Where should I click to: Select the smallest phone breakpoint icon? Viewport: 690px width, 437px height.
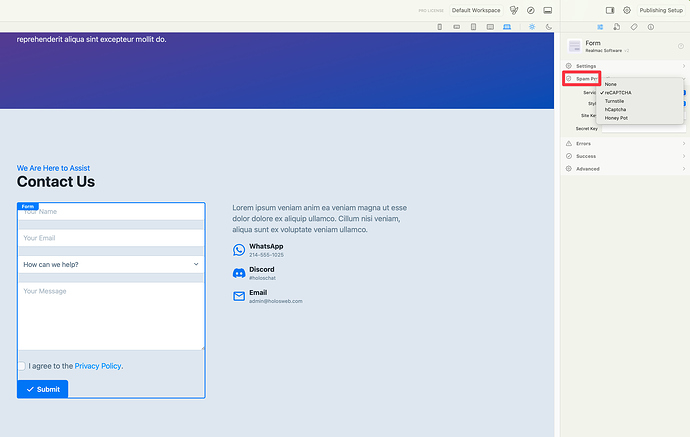click(x=440, y=27)
